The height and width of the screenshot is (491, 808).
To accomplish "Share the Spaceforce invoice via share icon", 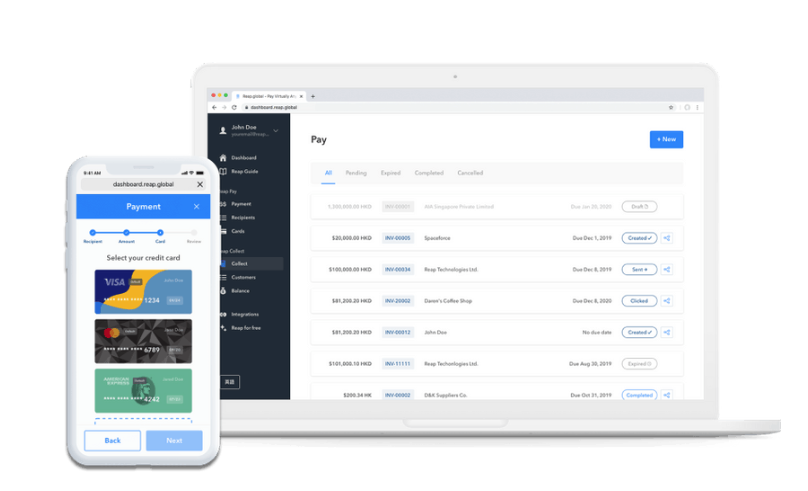I will tap(667, 238).
